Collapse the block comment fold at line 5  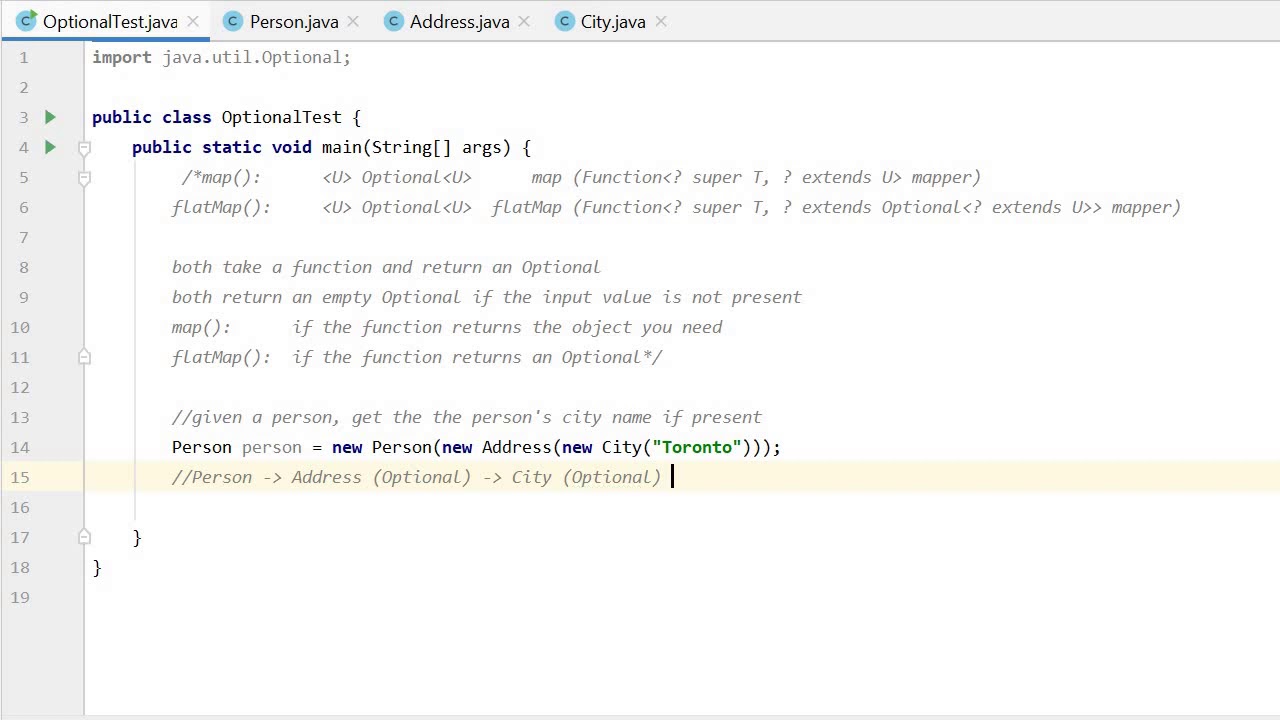point(84,177)
